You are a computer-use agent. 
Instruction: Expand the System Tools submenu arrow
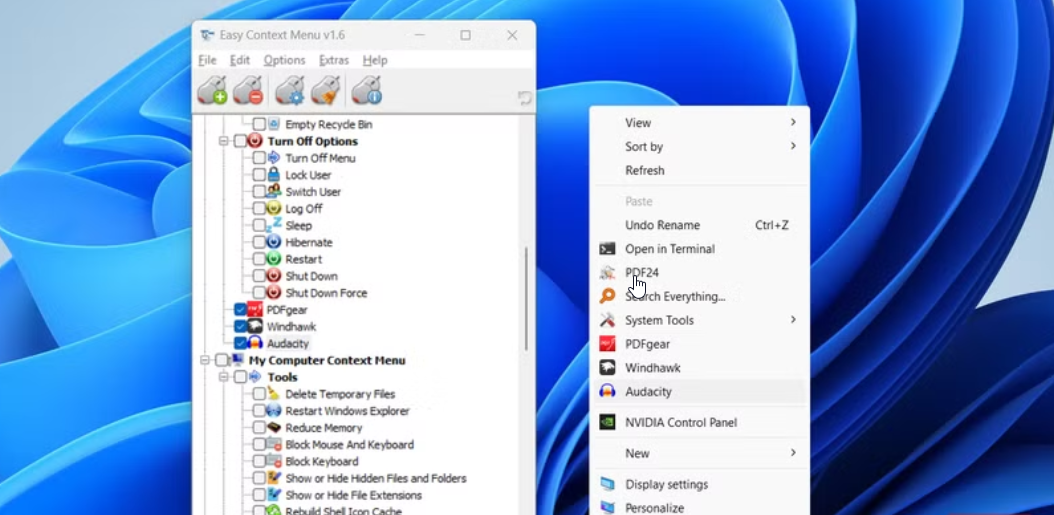pyautogui.click(x=793, y=320)
